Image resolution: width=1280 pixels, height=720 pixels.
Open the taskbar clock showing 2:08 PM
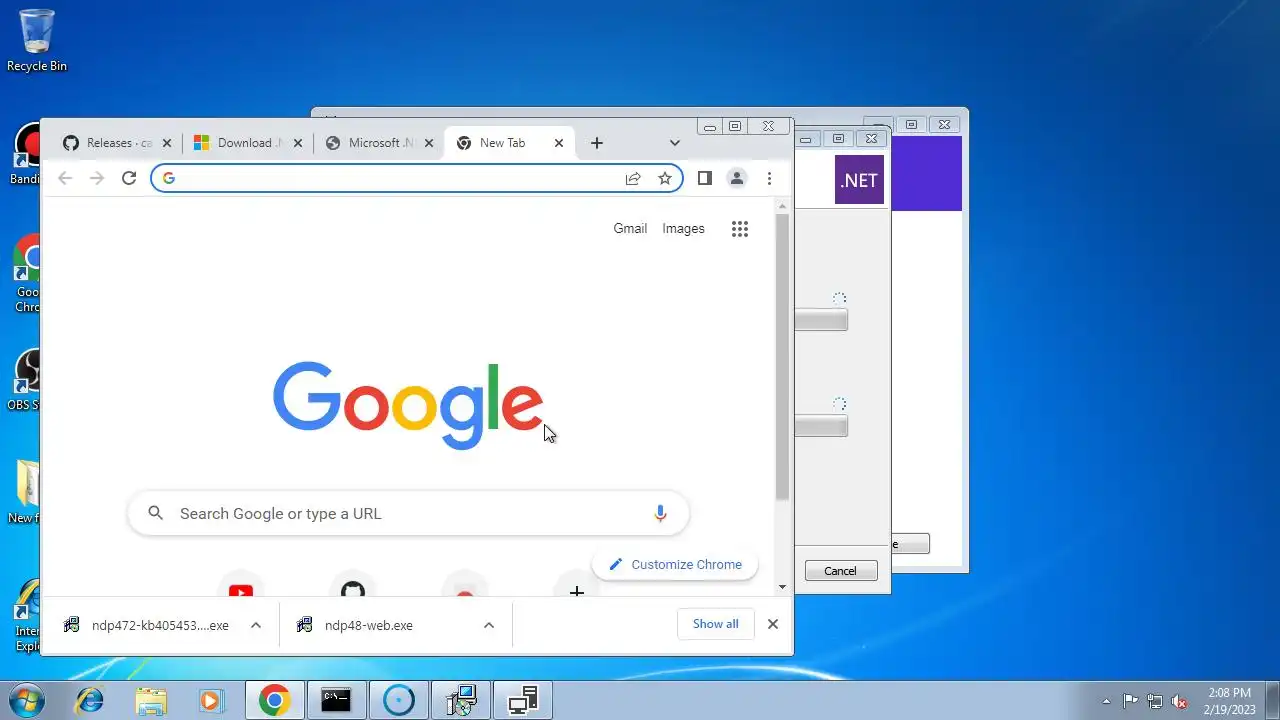coord(1229,700)
